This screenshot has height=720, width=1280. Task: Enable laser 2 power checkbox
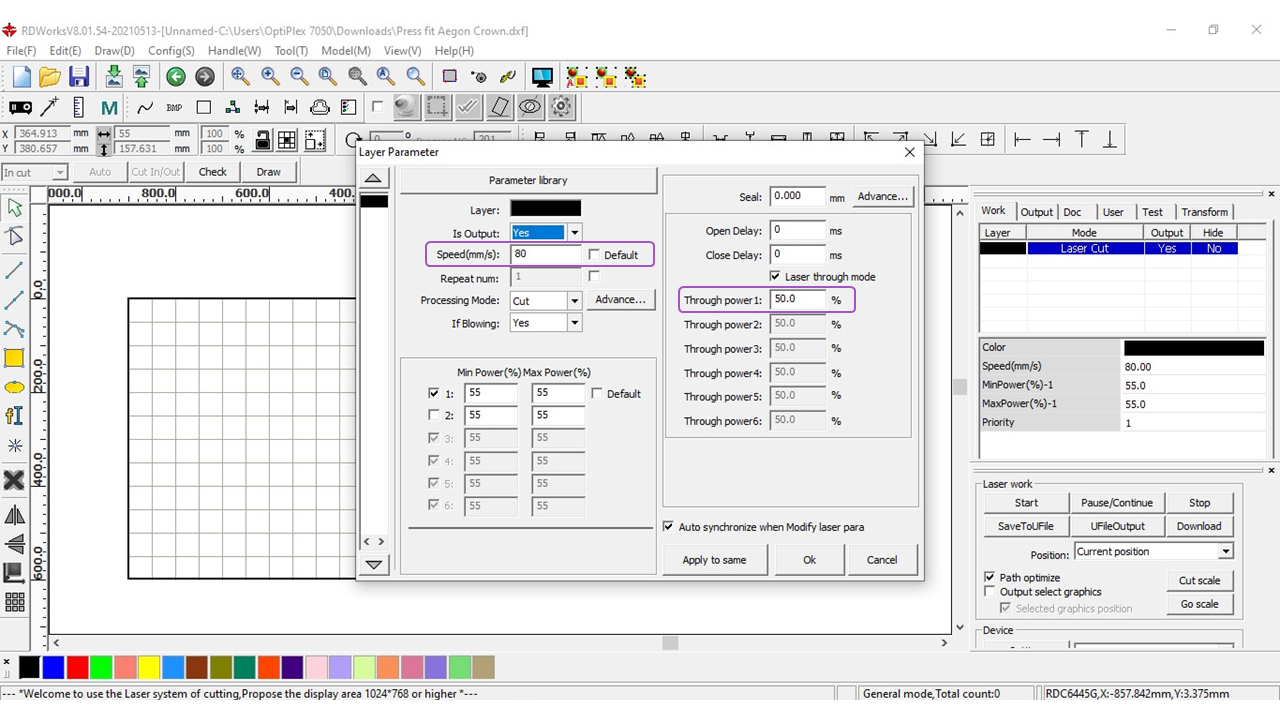tap(433, 415)
